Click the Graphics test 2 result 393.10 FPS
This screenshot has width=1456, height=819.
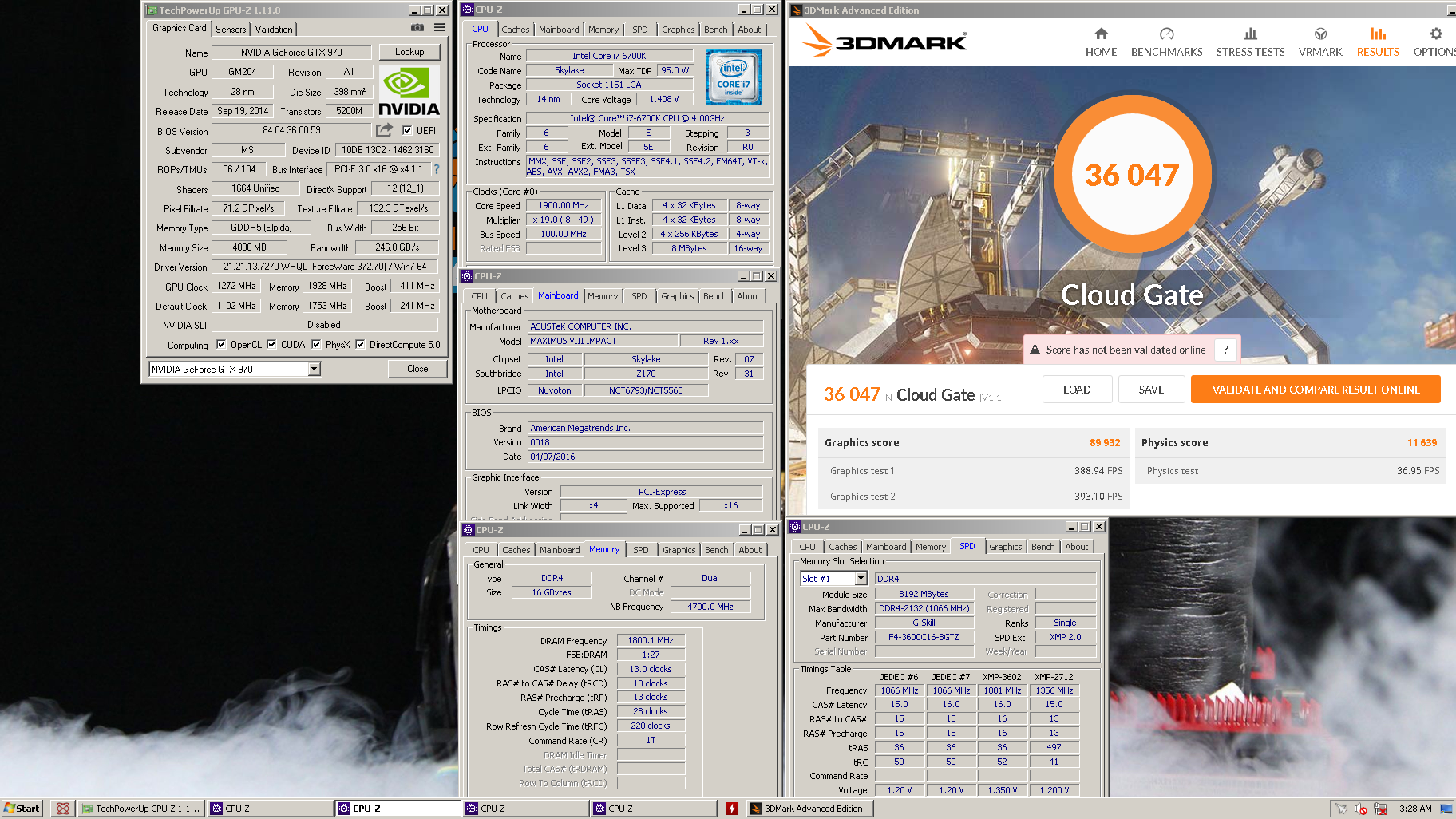[1098, 497]
